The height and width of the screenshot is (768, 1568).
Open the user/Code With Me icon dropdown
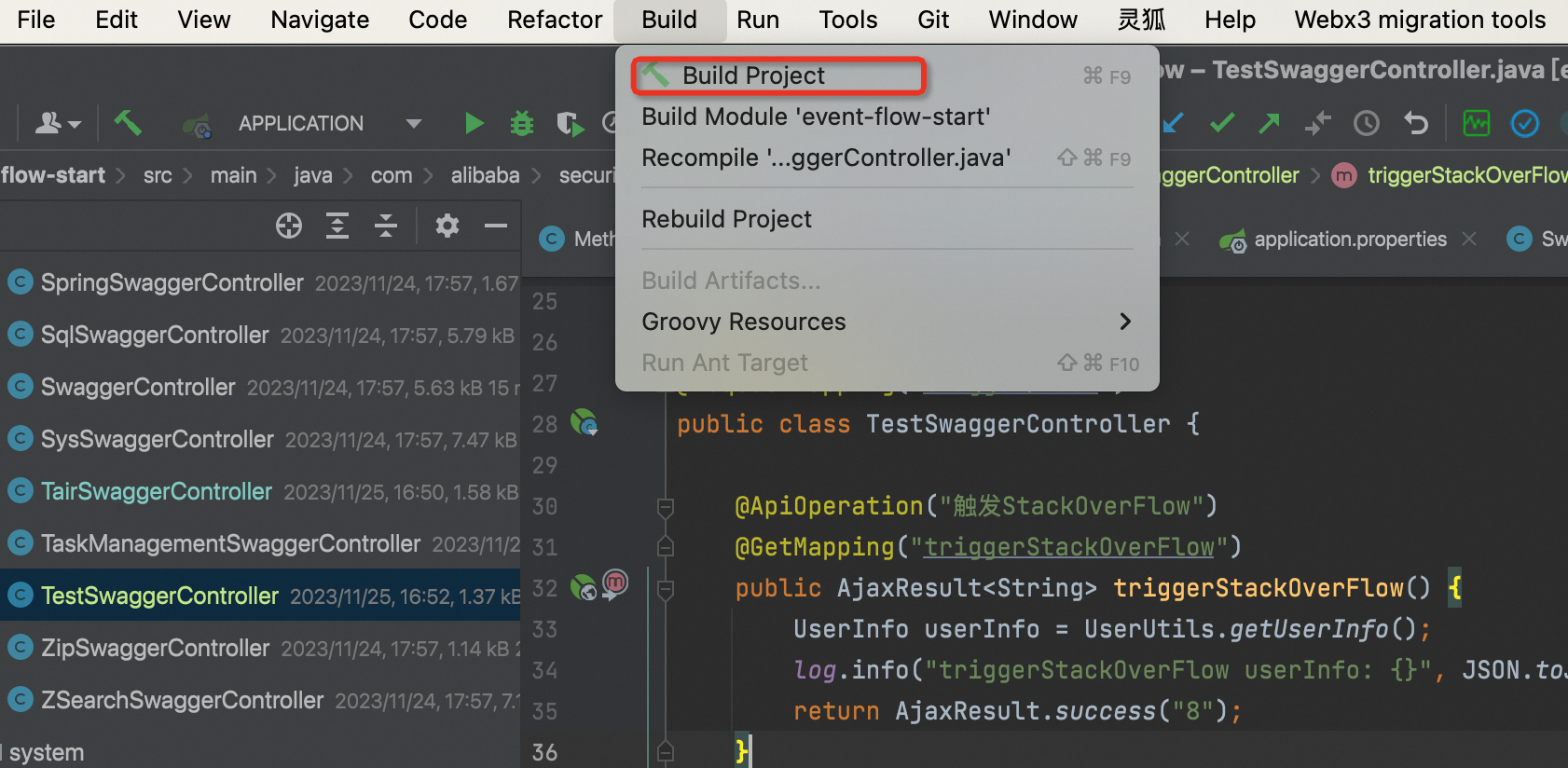[x=58, y=123]
